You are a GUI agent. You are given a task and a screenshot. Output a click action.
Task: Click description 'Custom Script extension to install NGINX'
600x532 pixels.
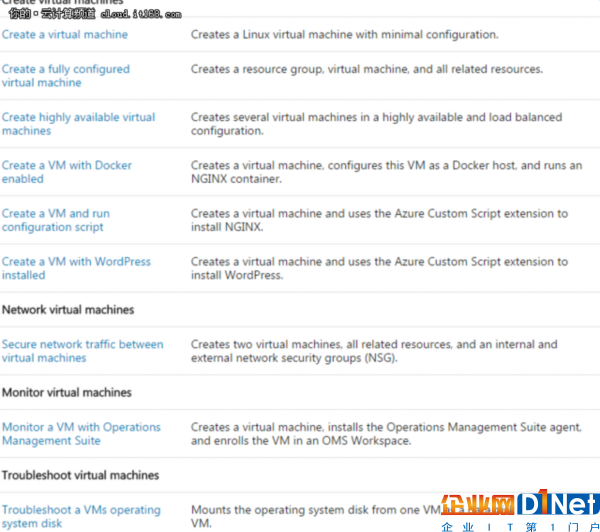tap(379, 220)
